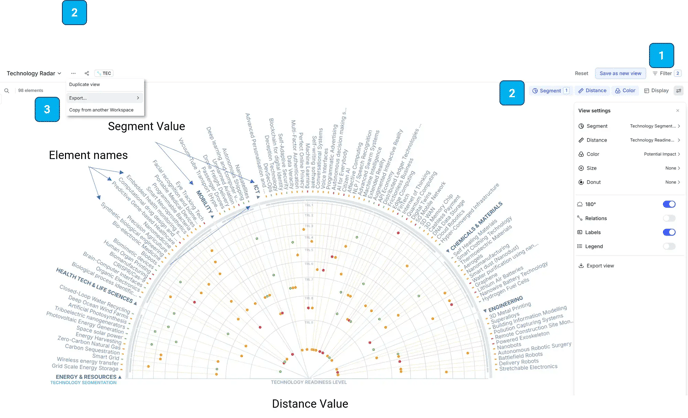Click the Display toolbar button
The height and width of the screenshot is (418, 688).
coord(656,90)
